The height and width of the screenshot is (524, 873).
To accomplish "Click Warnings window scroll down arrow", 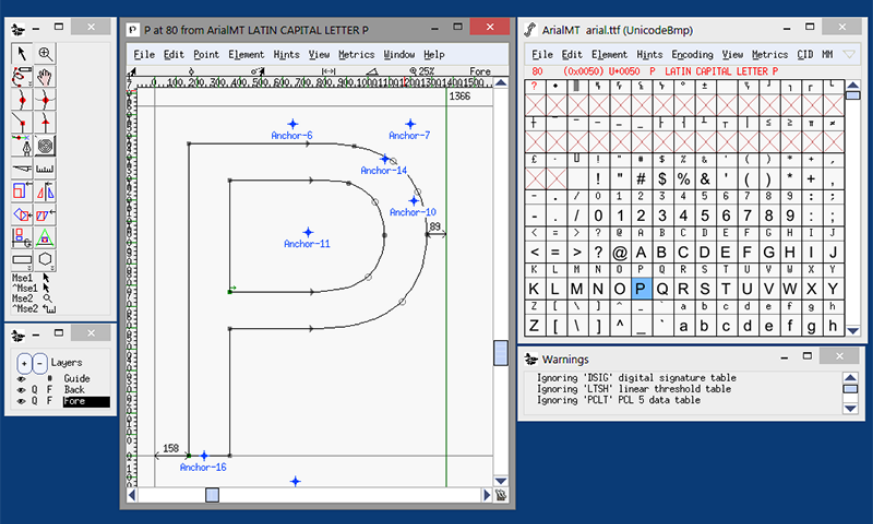I will (850, 408).
